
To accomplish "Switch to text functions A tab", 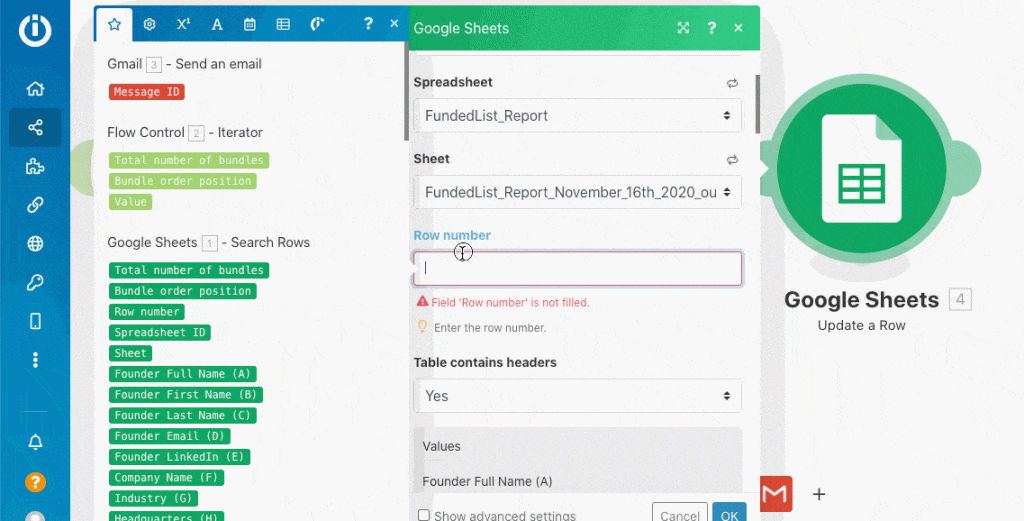I will [x=217, y=24].
